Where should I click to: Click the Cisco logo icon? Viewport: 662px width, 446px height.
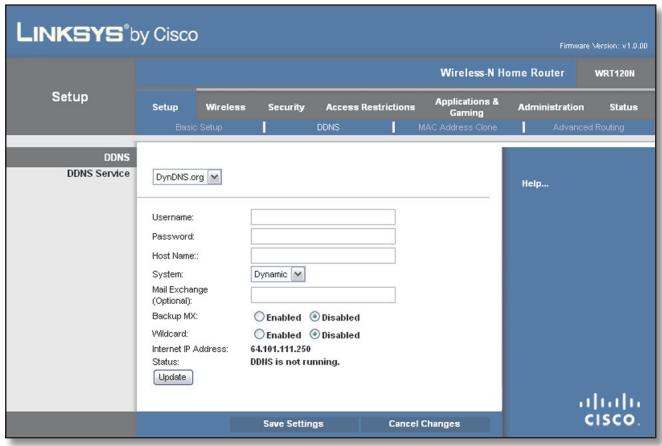pyautogui.click(x=610, y=409)
